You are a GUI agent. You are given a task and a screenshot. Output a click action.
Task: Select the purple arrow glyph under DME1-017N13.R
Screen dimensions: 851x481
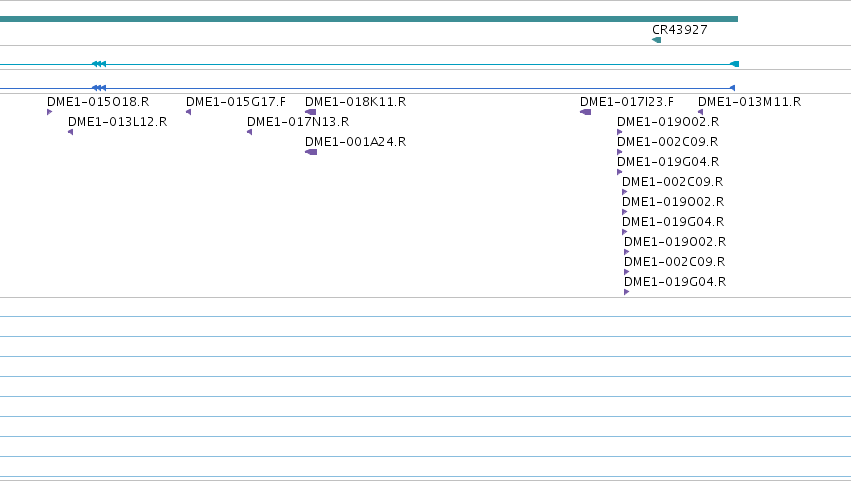(x=250, y=132)
